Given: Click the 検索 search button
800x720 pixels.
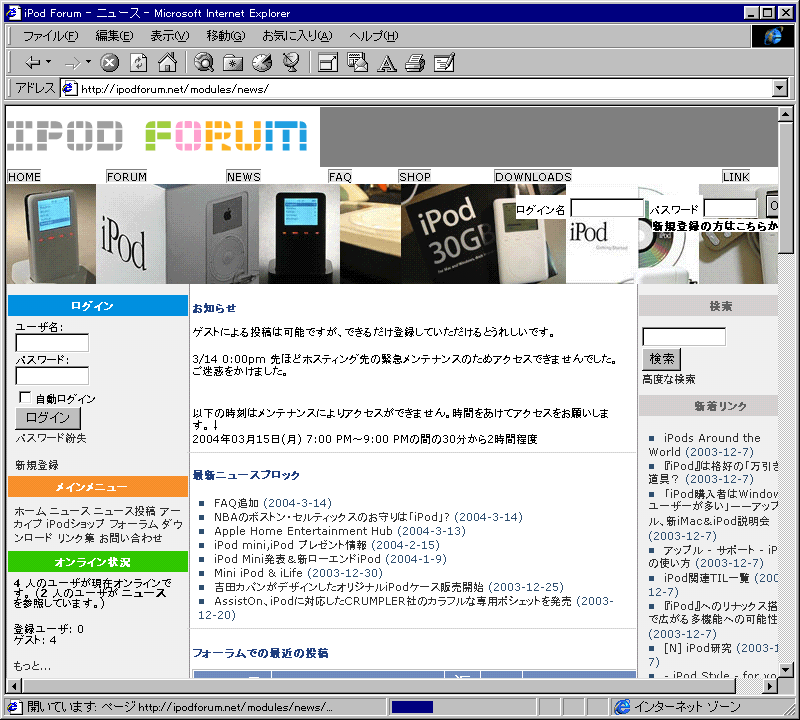Looking at the screenshot, I should pos(661,359).
